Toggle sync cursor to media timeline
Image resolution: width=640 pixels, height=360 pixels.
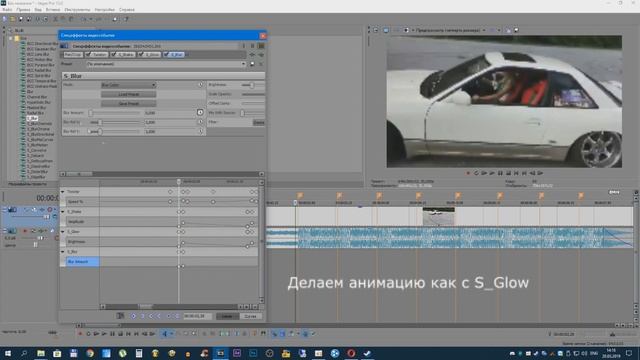coord(120,316)
